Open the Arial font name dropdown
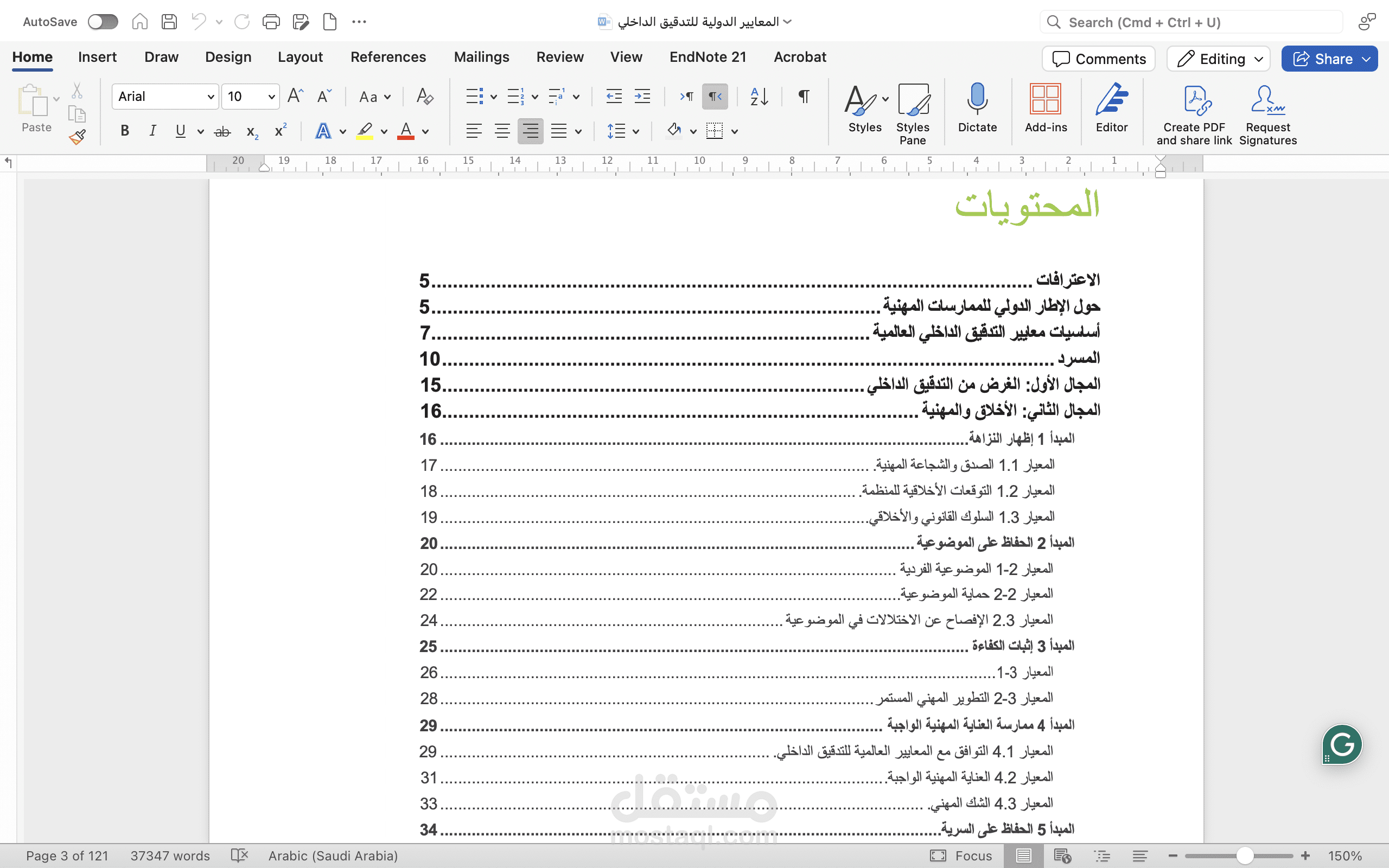This screenshot has width=1389, height=868. tap(165, 97)
